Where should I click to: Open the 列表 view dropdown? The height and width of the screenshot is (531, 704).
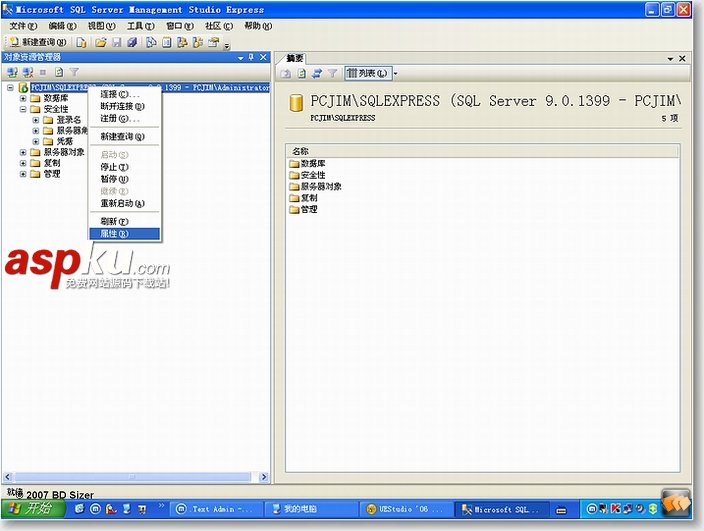coord(396,73)
